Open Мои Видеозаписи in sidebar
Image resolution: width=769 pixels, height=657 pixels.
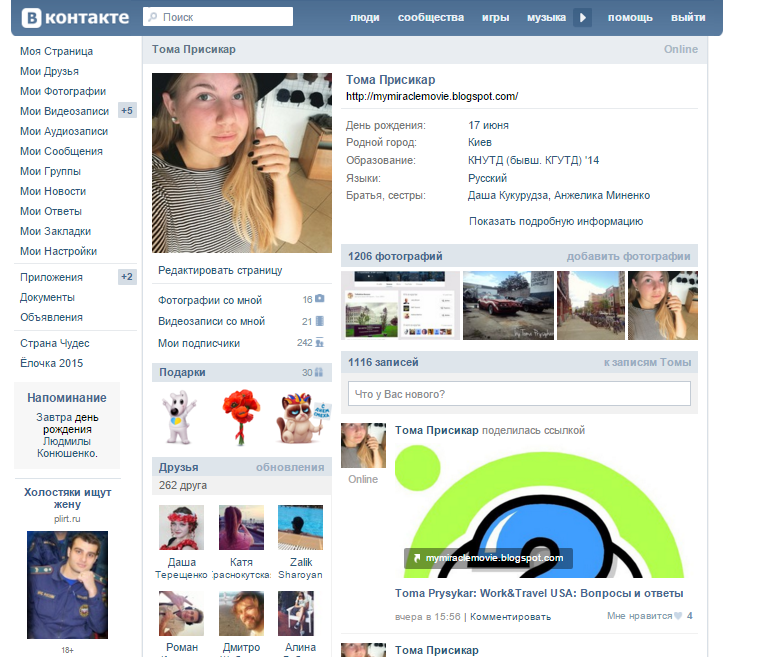[x=64, y=111]
